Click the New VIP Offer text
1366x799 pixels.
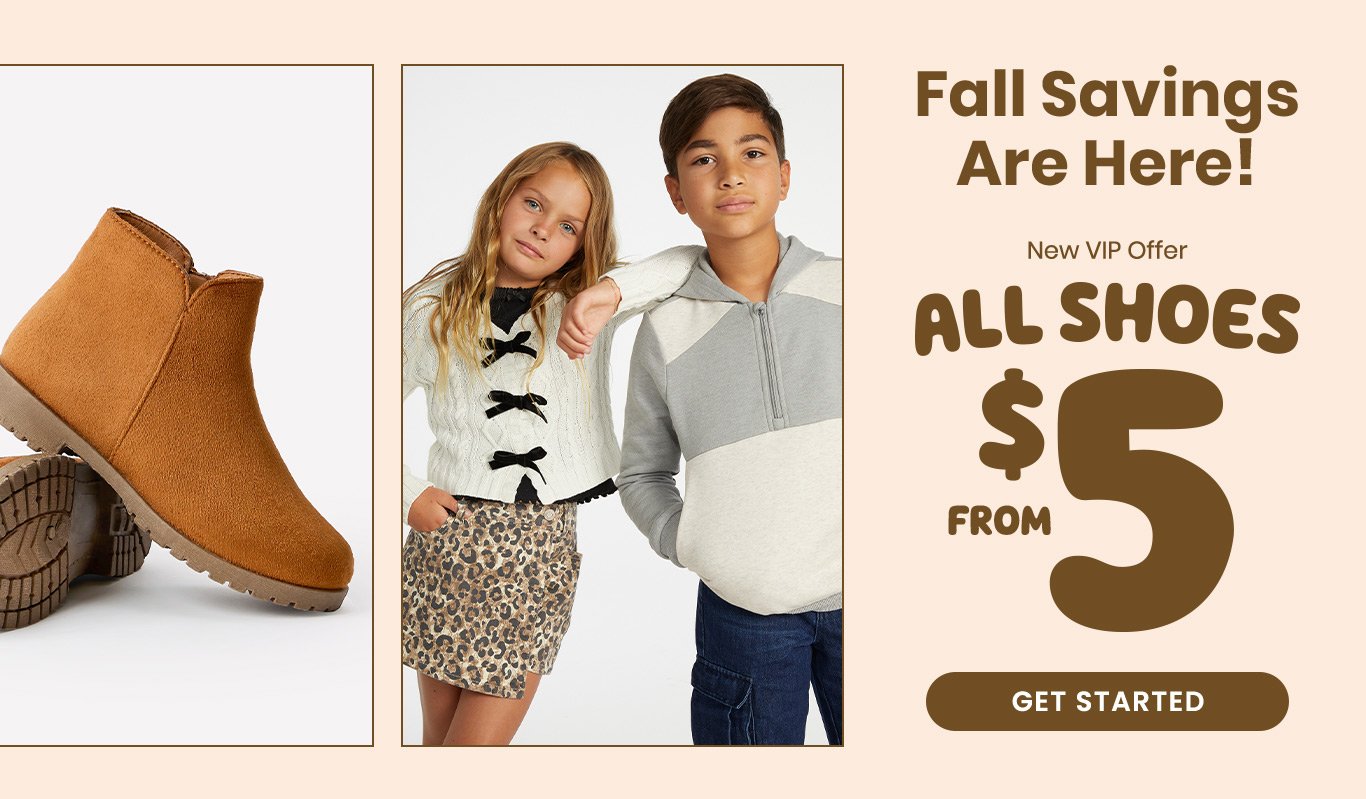click(x=1107, y=250)
